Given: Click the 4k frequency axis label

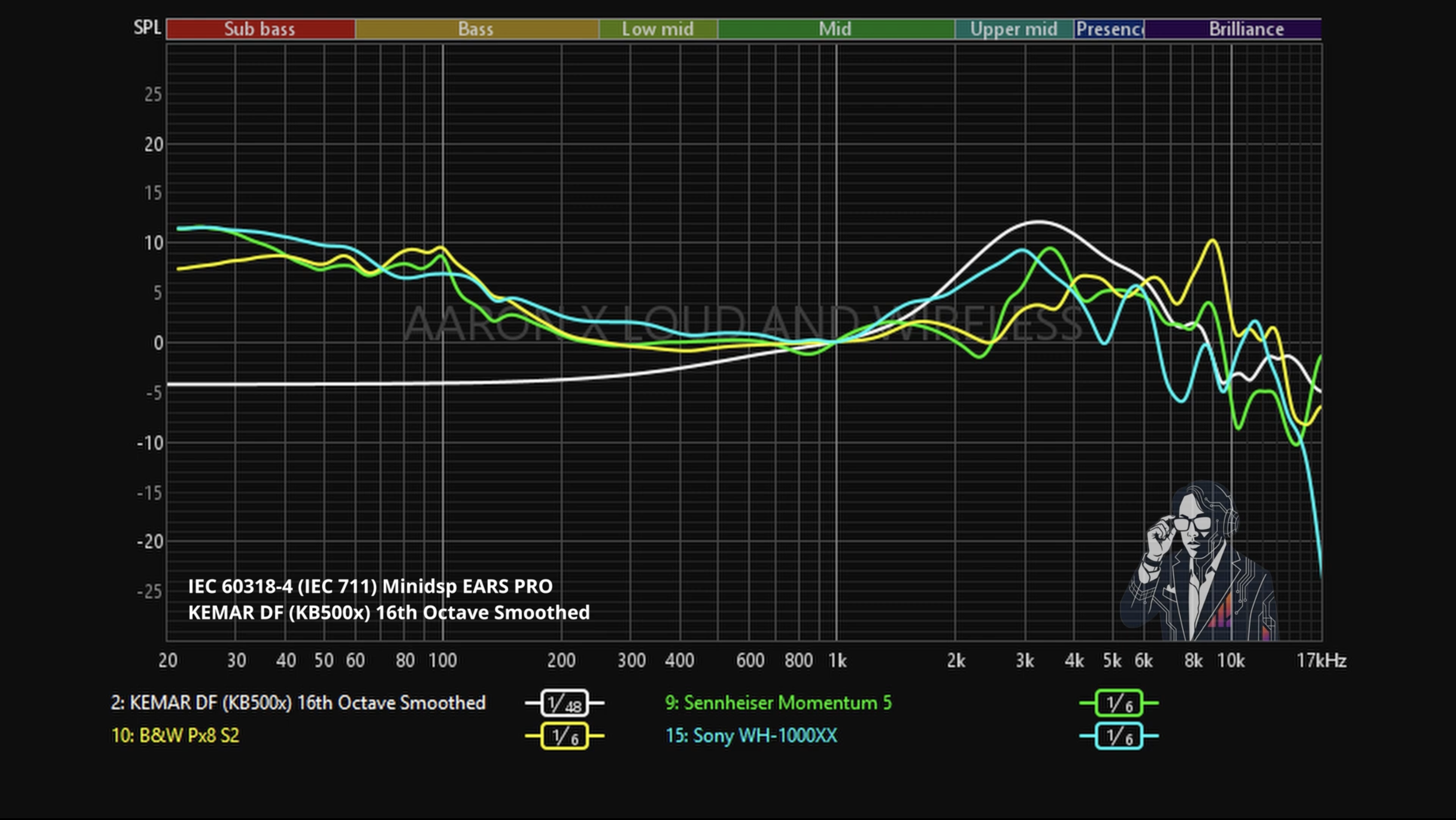Looking at the screenshot, I should 1074,660.
